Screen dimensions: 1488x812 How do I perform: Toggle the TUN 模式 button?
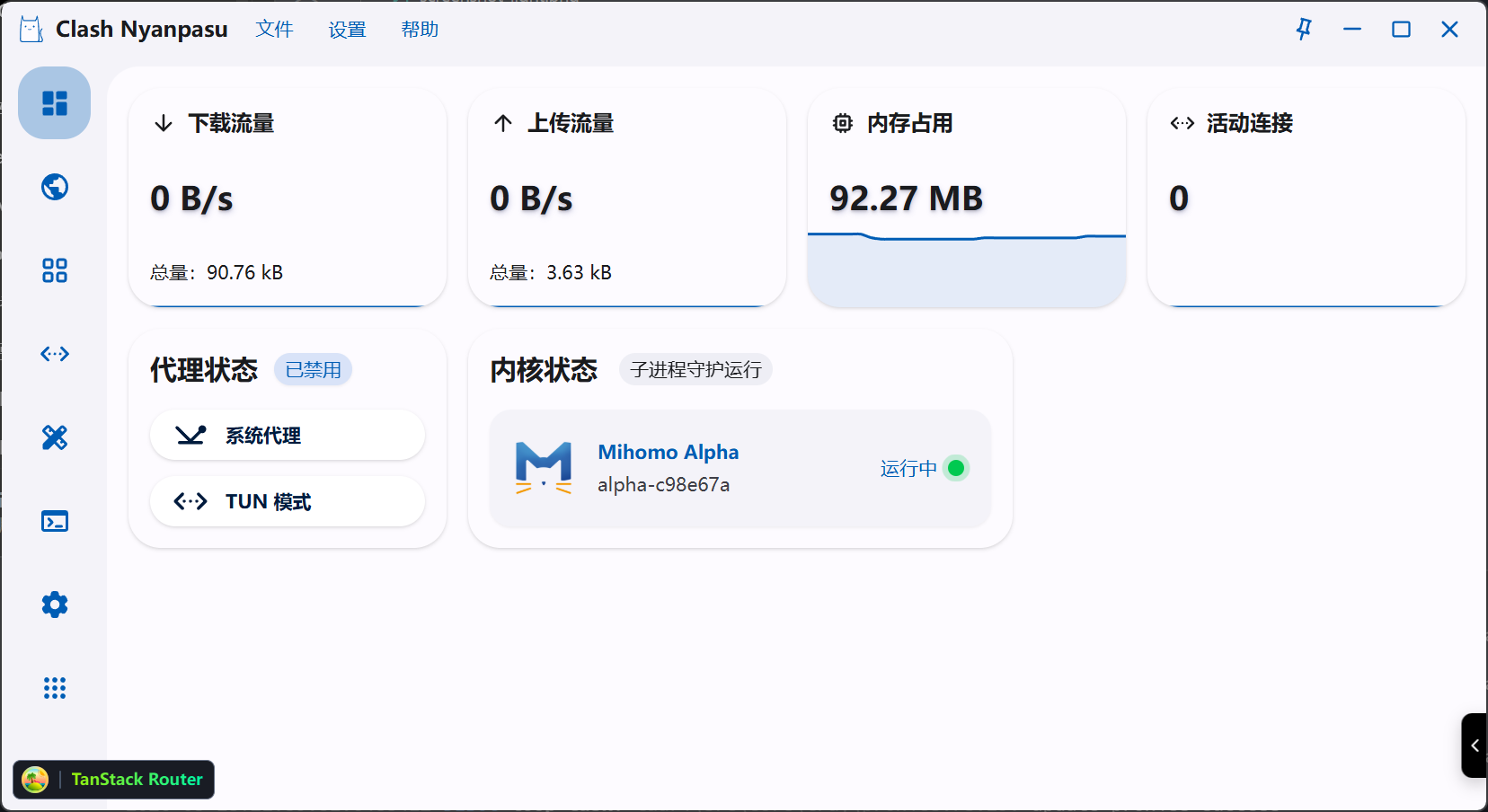click(288, 501)
